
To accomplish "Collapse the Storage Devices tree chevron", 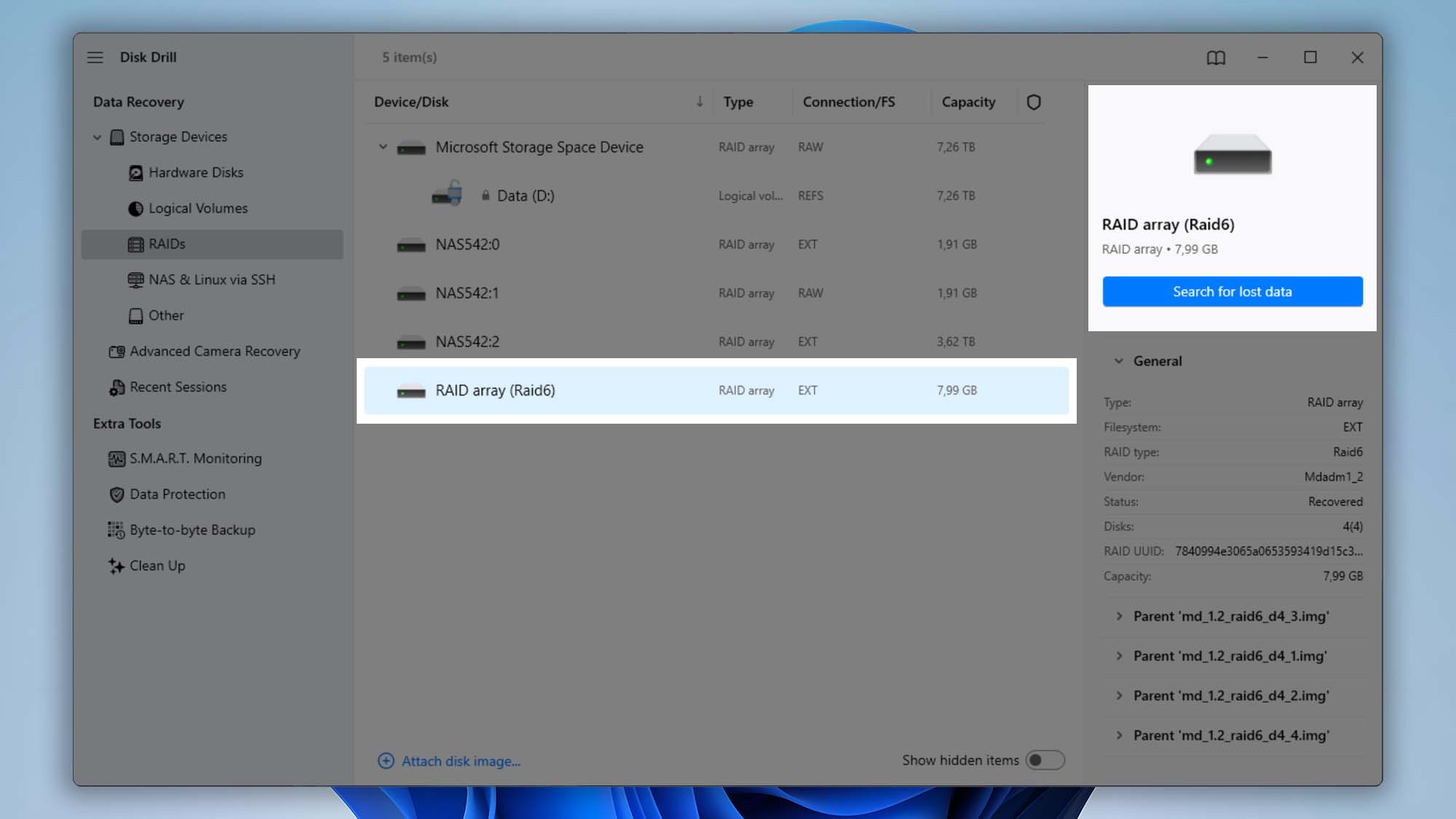I will coord(97,137).
